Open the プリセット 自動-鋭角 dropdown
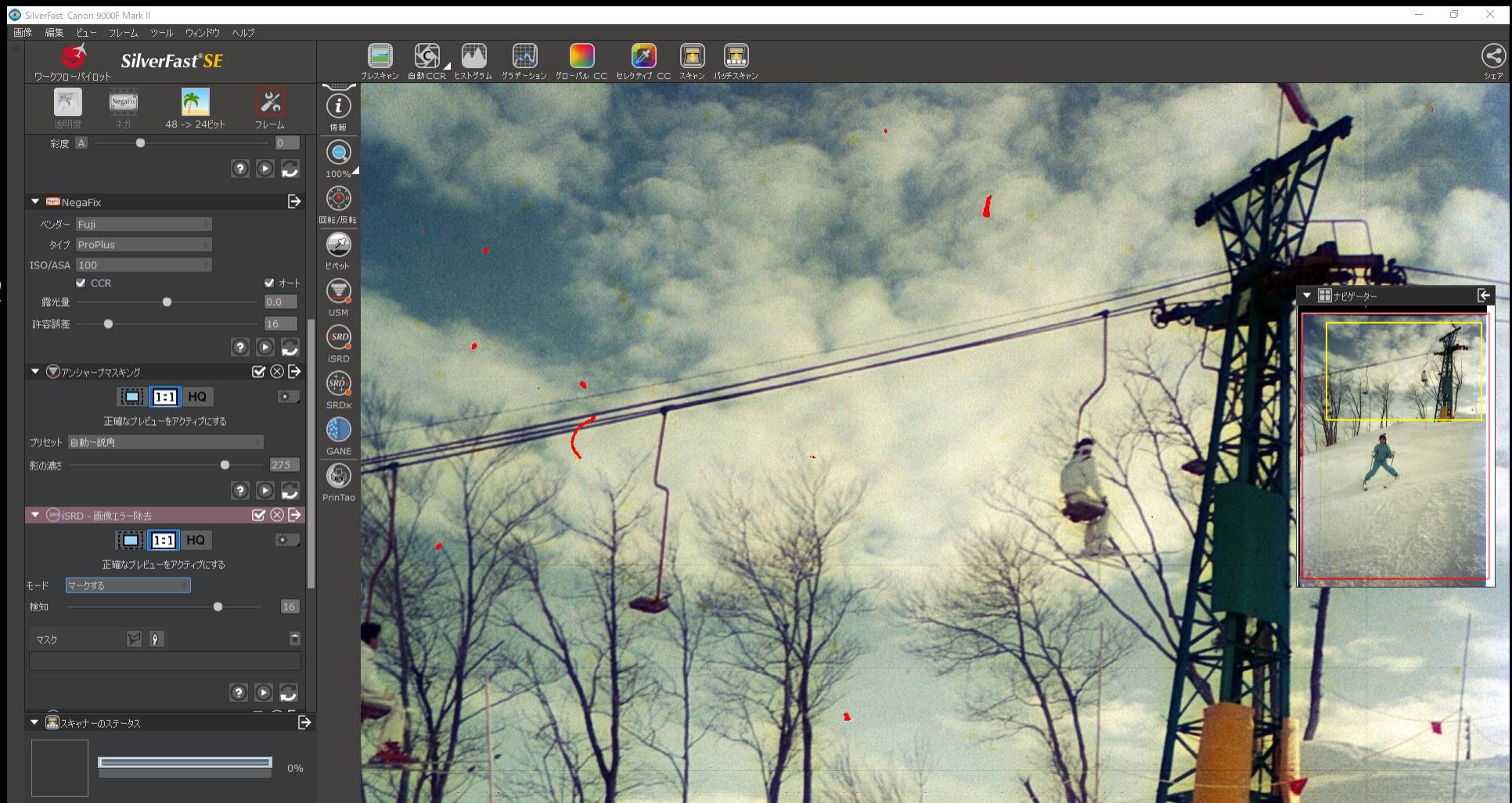 click(x=165, y=442)
